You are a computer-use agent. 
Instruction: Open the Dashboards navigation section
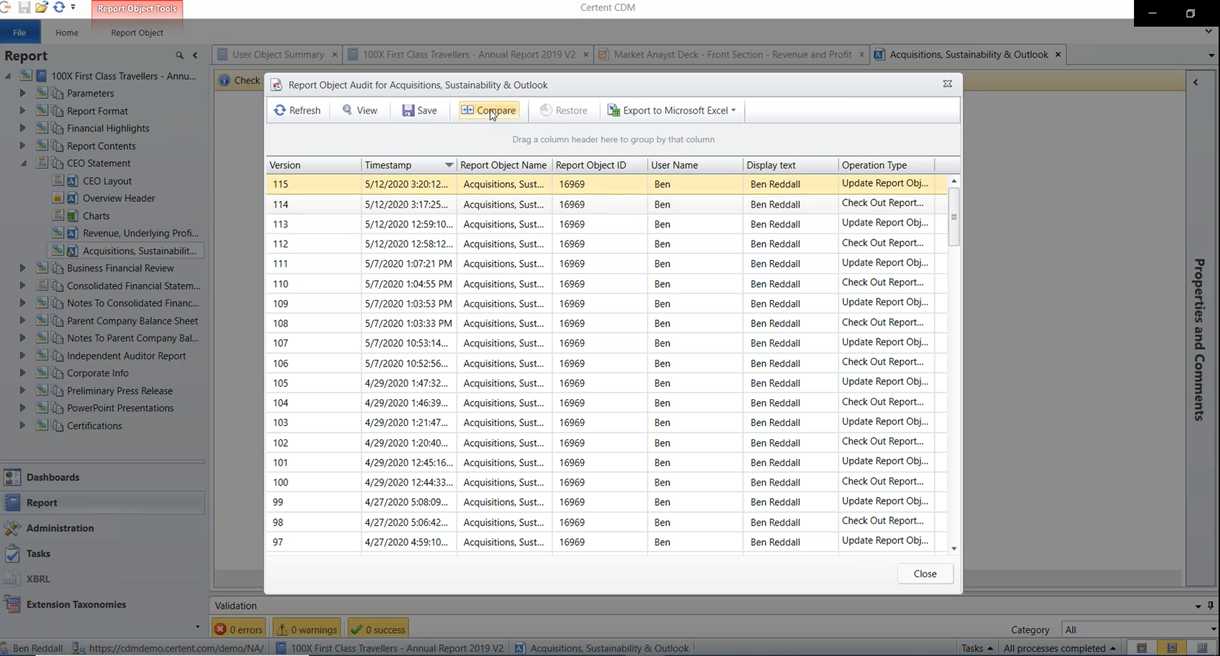point(102,477)
